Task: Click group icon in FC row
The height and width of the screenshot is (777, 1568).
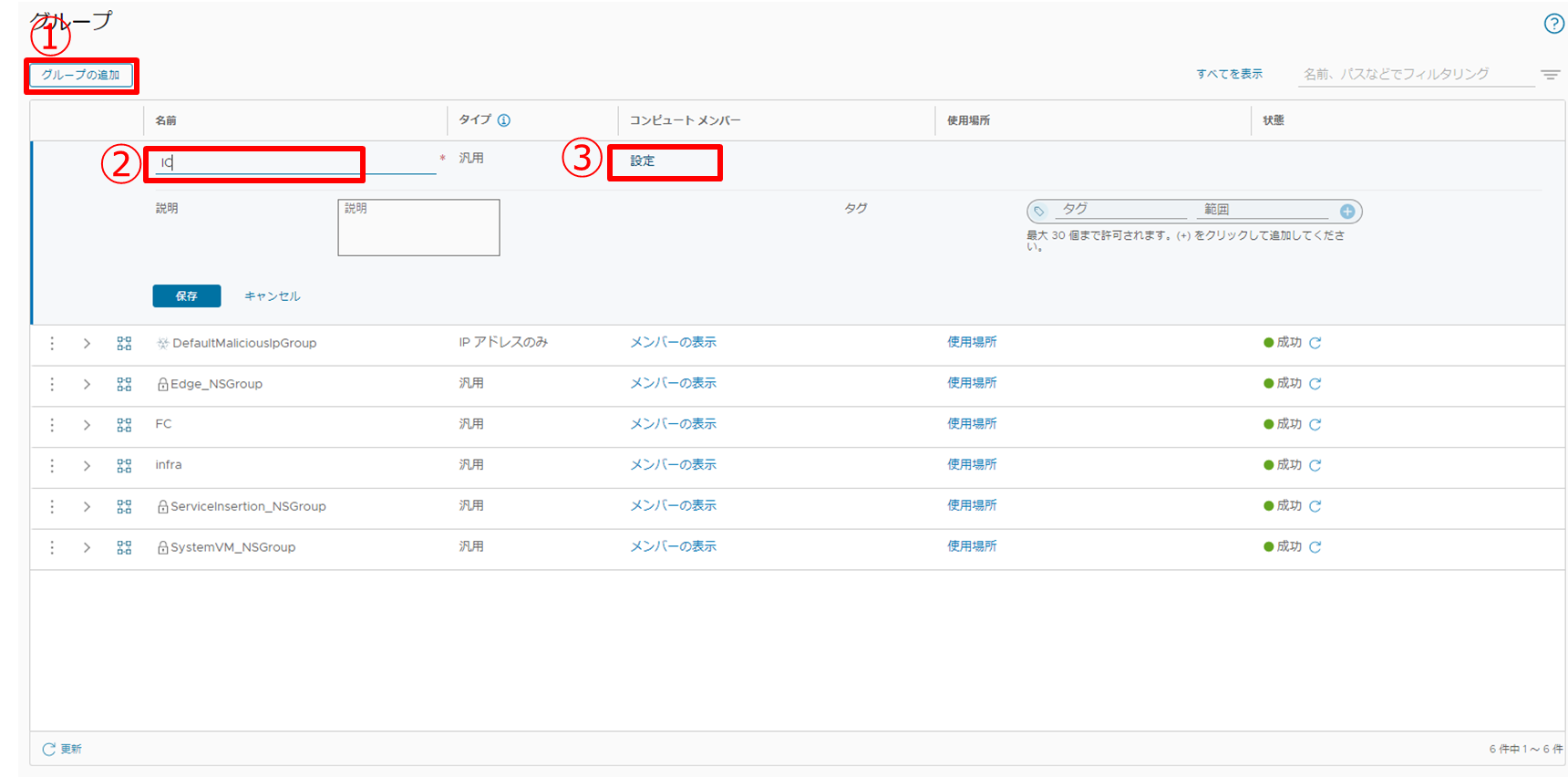Action: 124,425
